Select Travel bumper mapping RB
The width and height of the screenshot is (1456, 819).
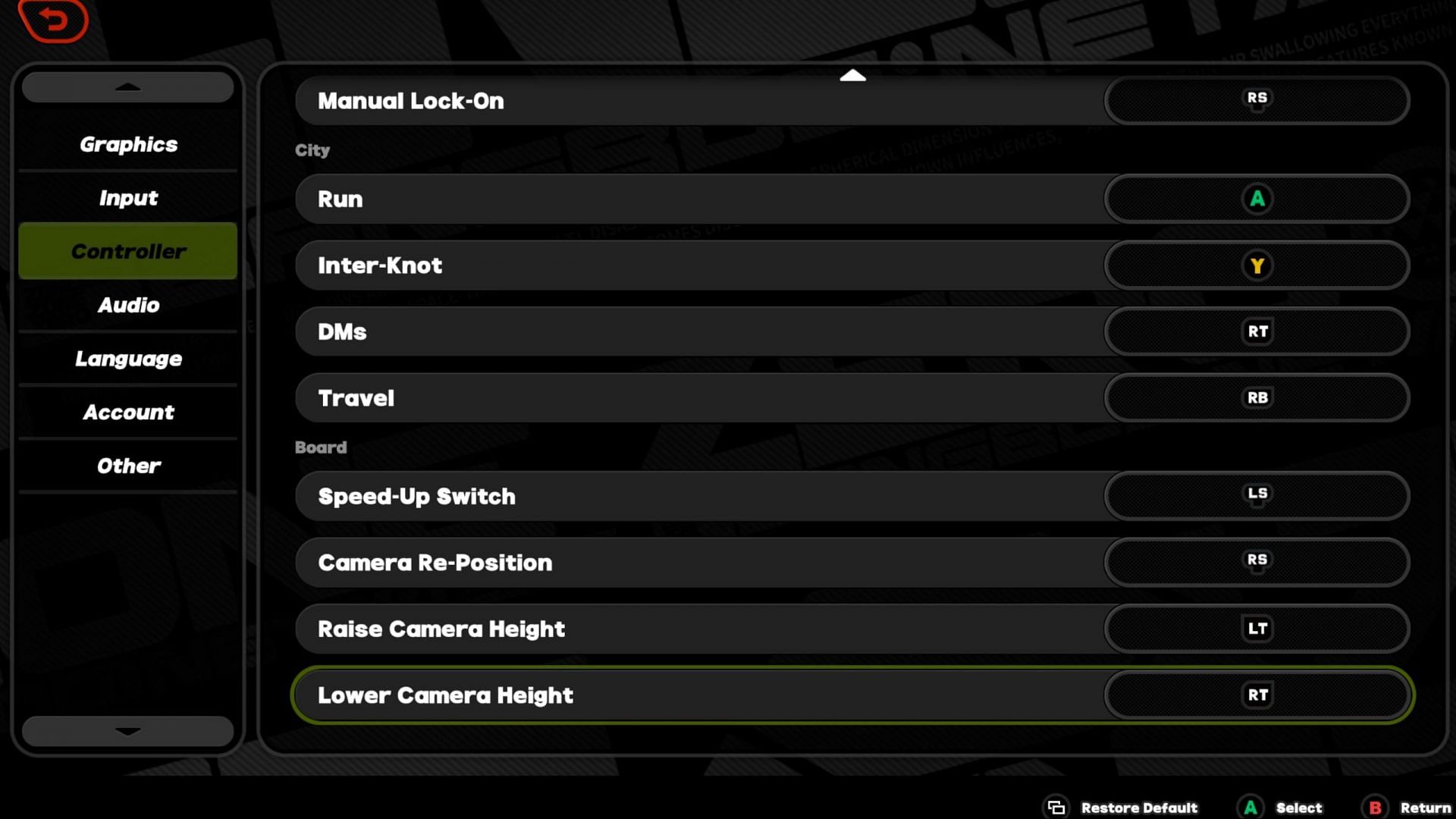[x=1257, y=397]
